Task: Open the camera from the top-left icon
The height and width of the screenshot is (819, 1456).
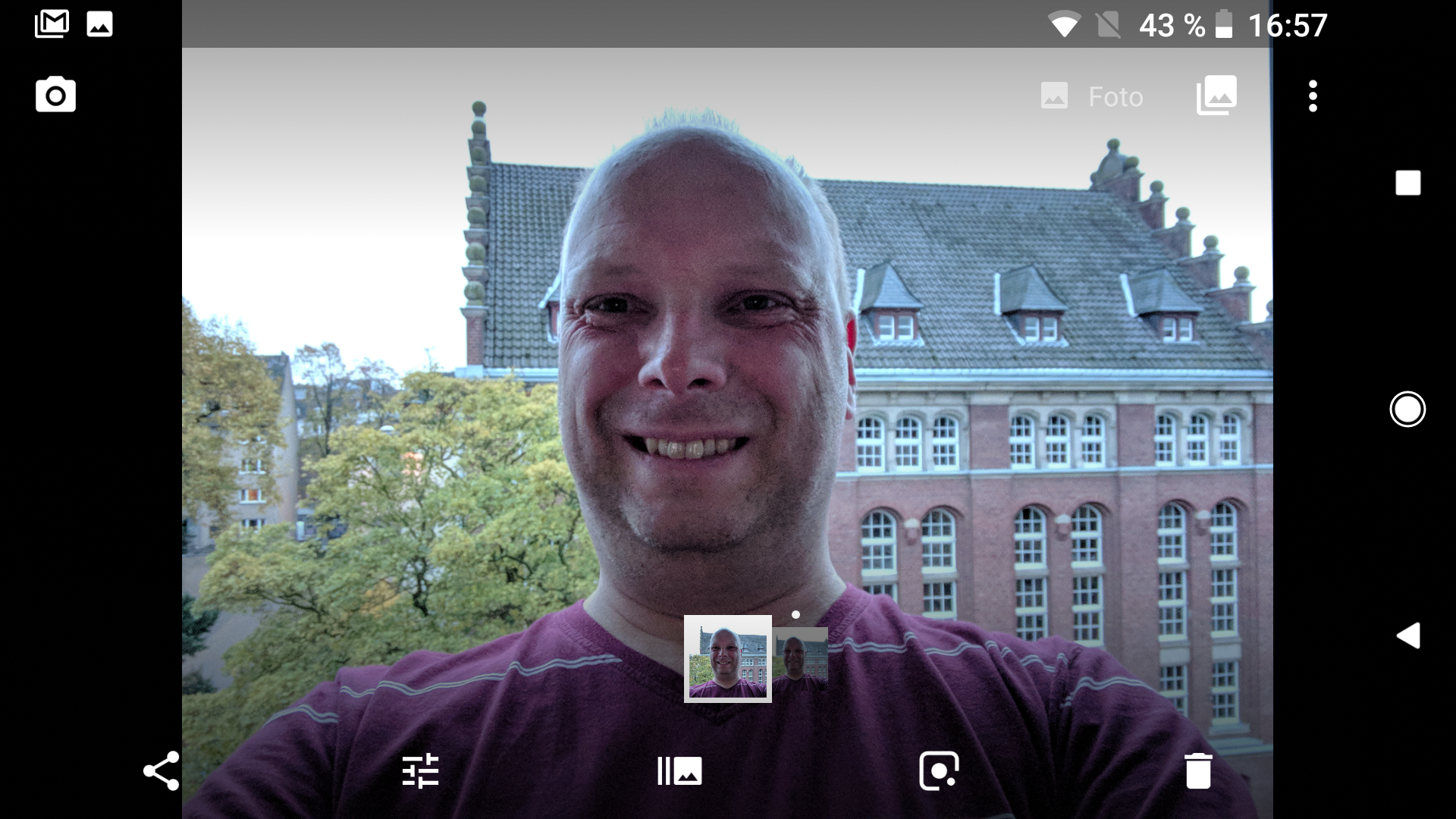Action: tap(55, 95)
